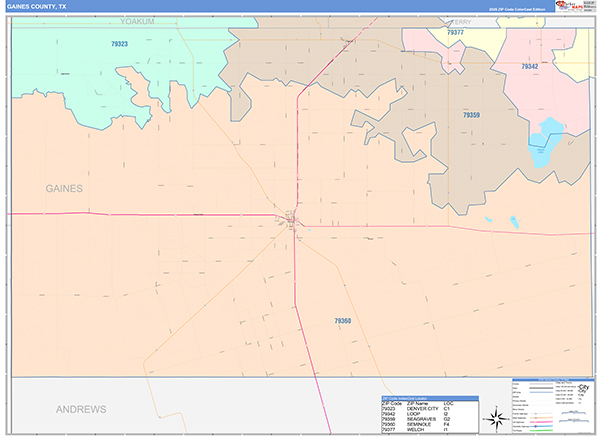Click the compass rose icon

point(496,419)
